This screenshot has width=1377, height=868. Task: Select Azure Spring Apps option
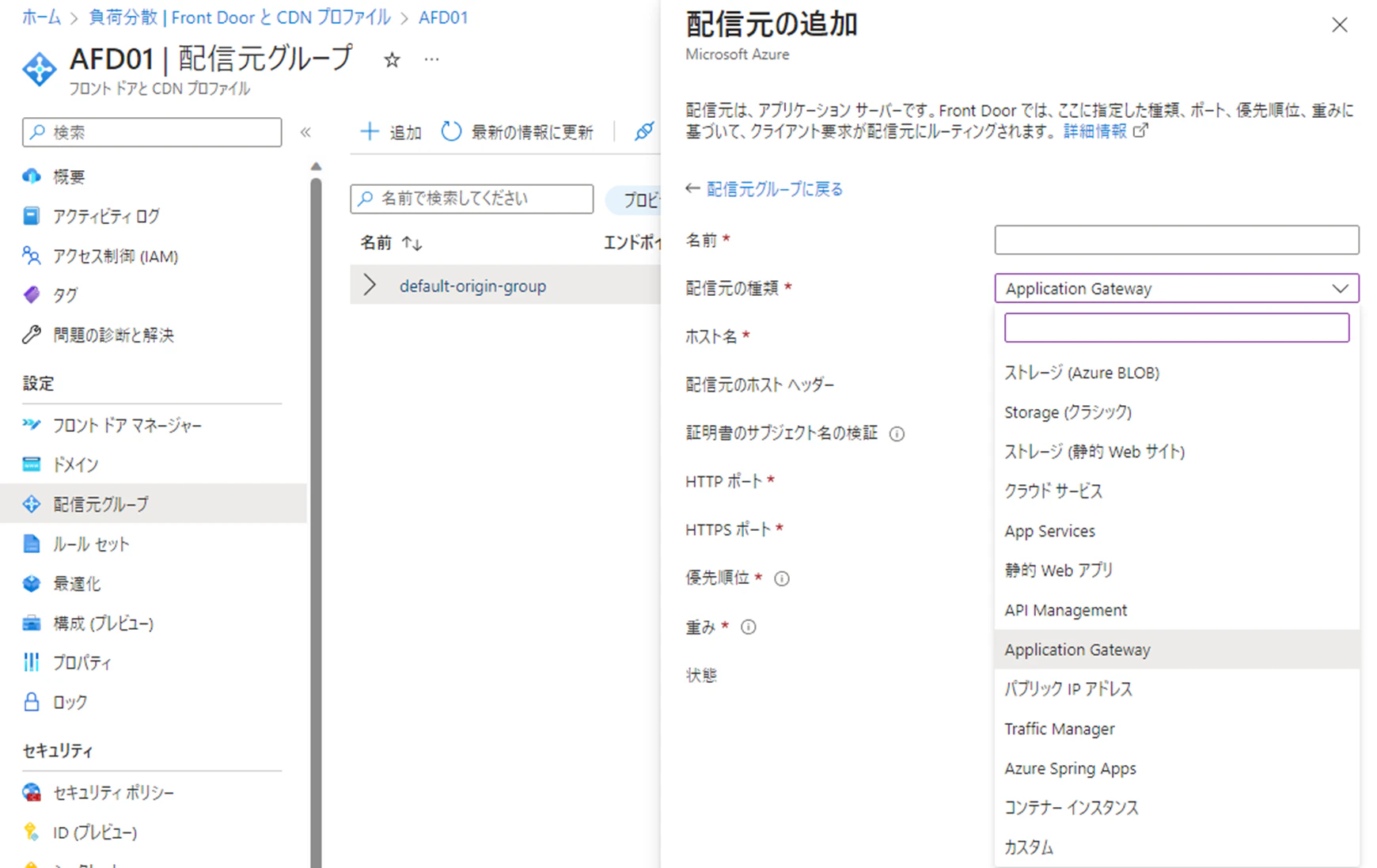(x=1177, y=768)
